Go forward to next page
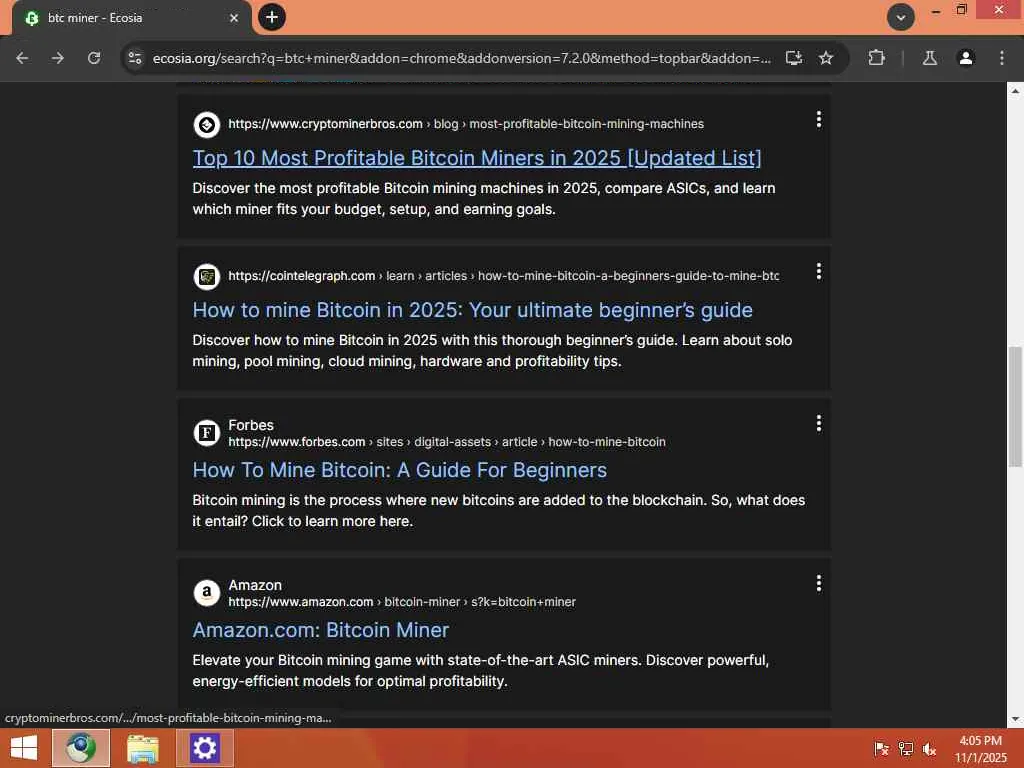The height and width of the screenshot is (768, 1024). point(58,58)
